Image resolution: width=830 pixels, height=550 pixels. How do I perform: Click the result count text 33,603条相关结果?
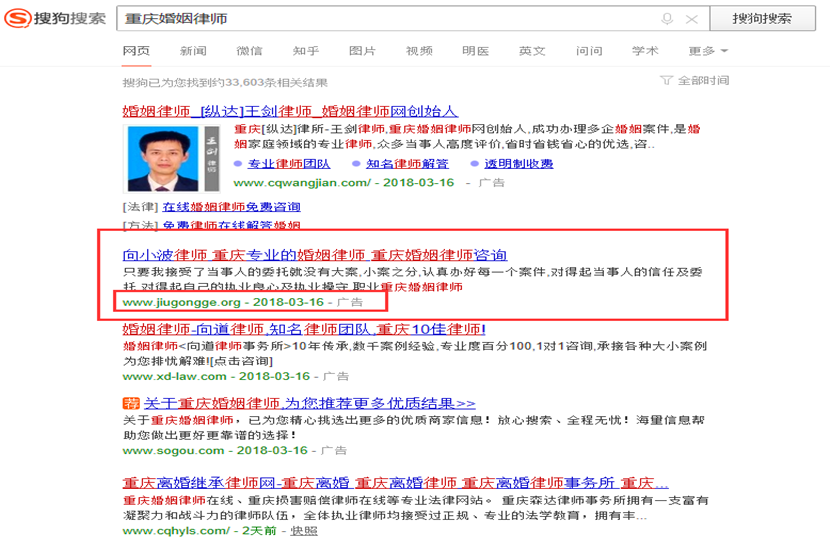[276, 83]
